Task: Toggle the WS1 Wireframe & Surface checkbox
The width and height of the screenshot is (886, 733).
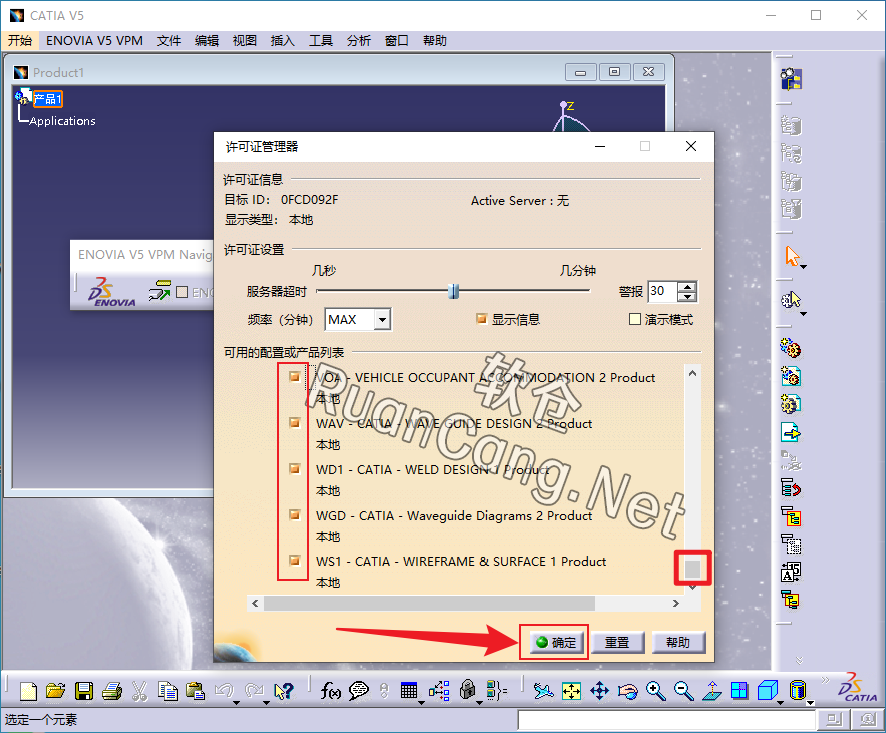Action: (294, 560)
